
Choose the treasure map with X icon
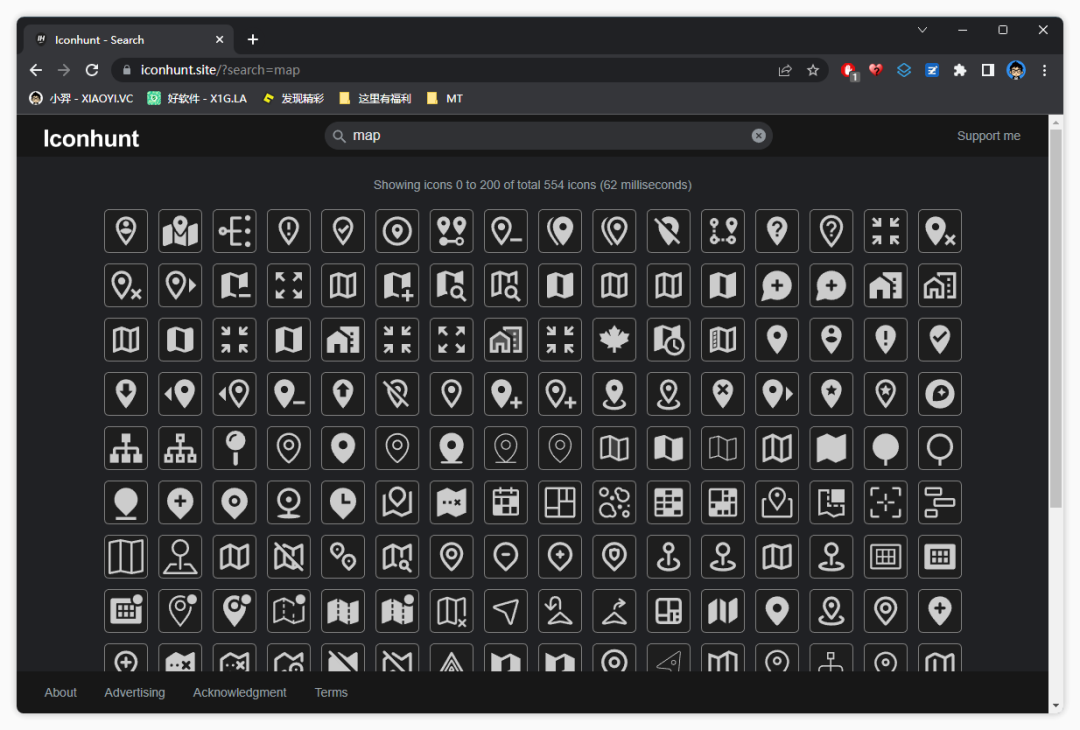click(x=452, y=502)
